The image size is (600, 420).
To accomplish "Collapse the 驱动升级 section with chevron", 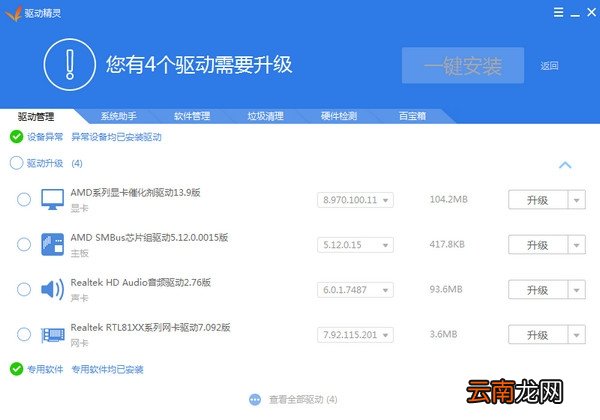I will [x=565, y=165].
